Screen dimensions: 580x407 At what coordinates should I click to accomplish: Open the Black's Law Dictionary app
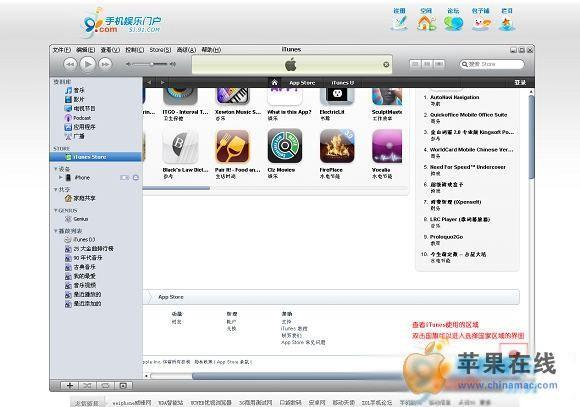click(x=180, y=147)
